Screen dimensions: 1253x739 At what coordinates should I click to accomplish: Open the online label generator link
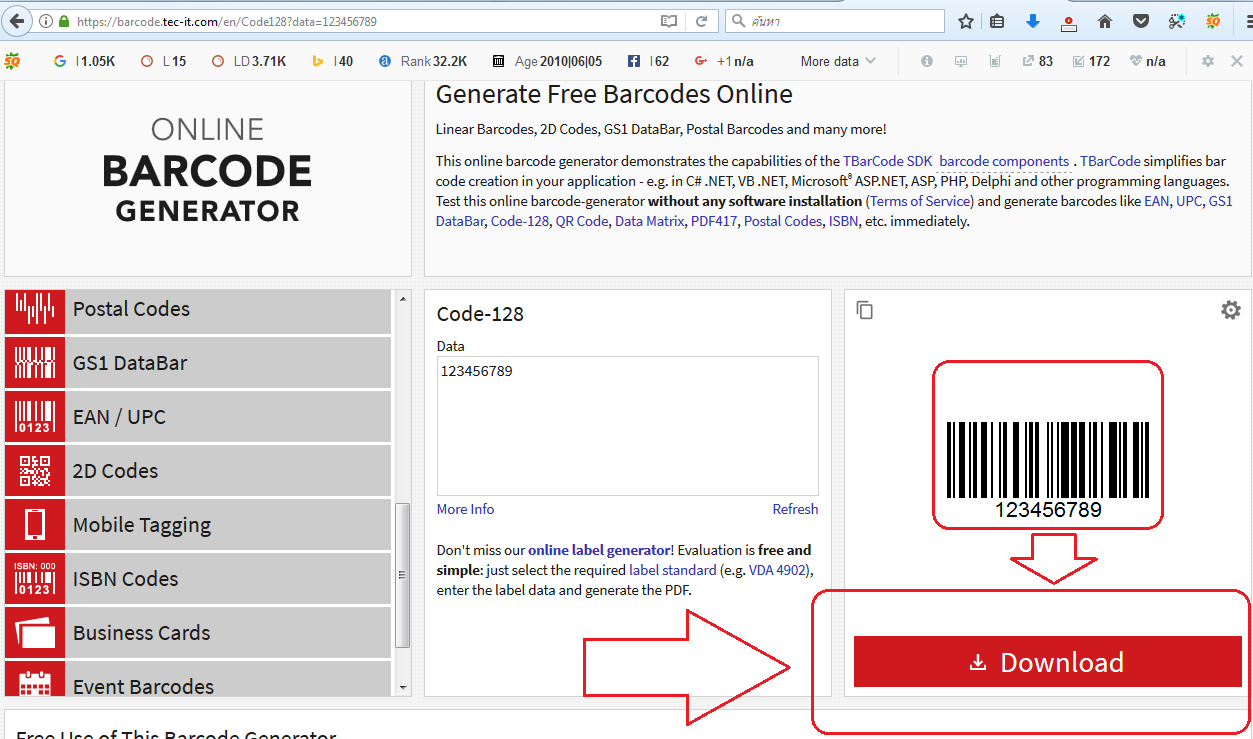point(599,550)
